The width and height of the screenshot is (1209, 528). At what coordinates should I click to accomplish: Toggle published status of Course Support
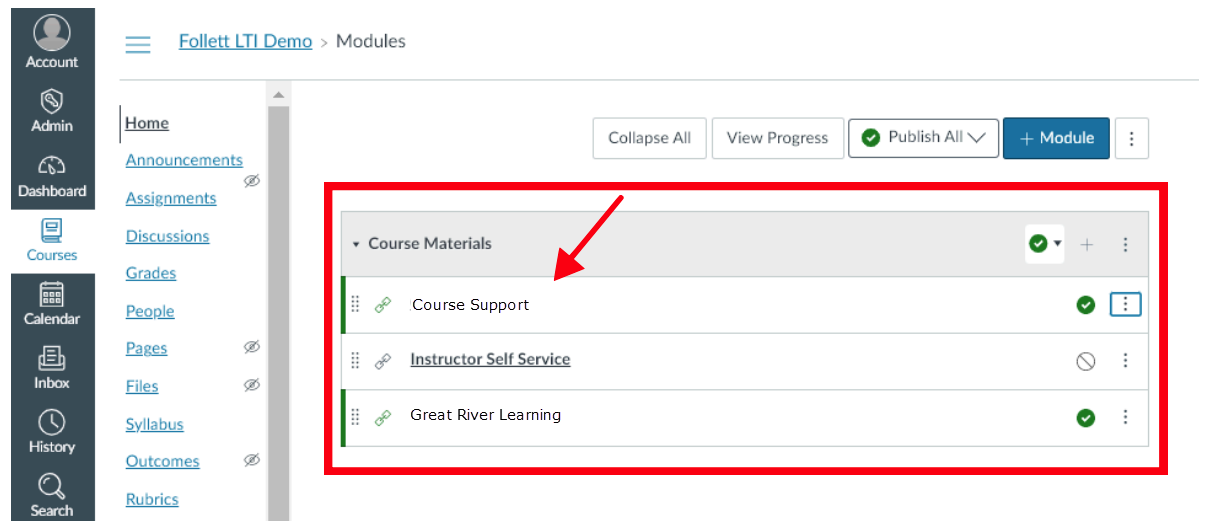tap(1086, 305)
